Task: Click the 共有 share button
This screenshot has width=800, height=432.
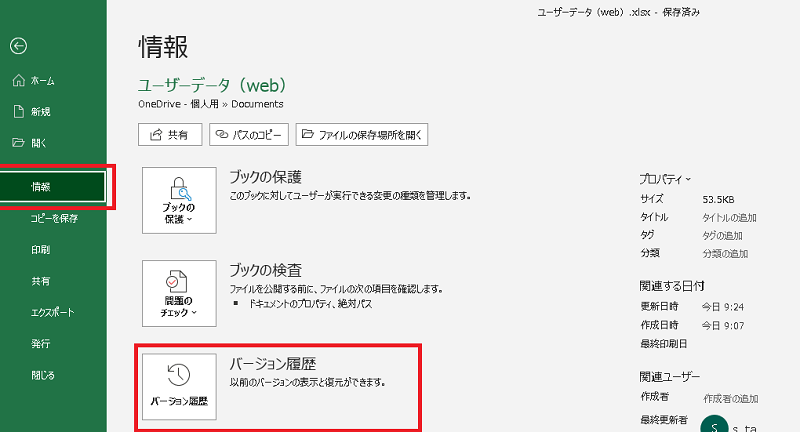Action: [x=170, y=134]
